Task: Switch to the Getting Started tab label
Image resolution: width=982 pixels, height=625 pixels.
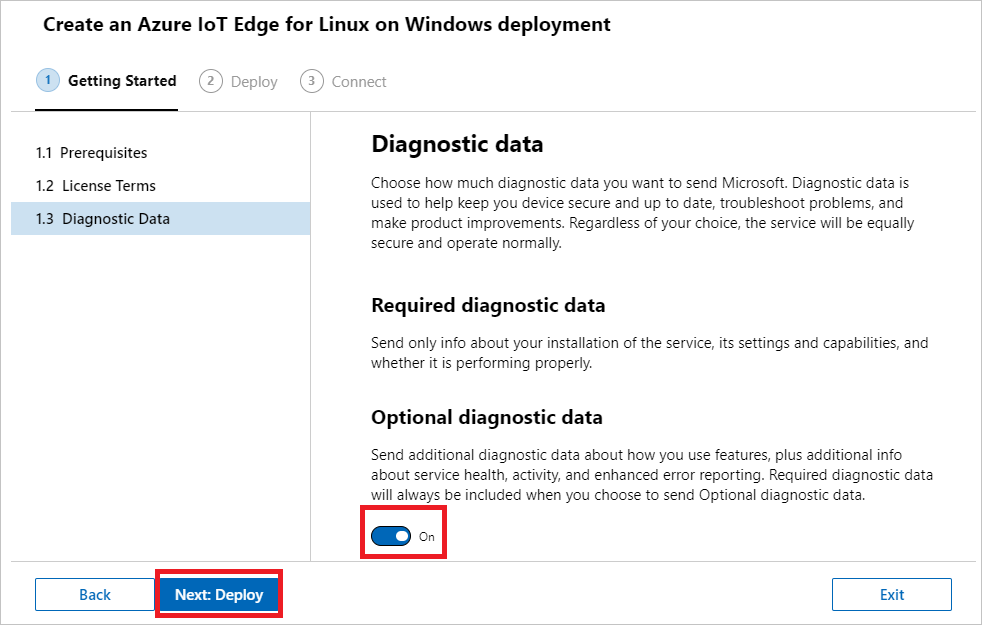Action: (x=122, y=81)
